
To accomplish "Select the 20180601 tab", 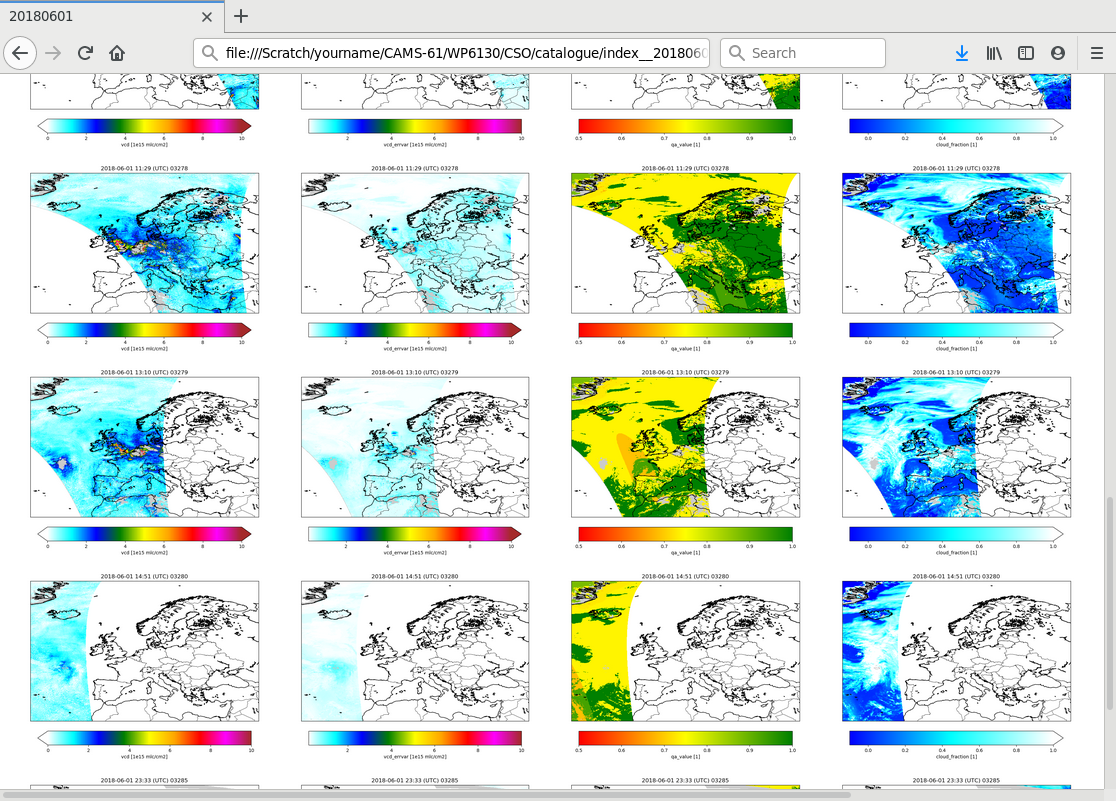I will pos(112,16).
